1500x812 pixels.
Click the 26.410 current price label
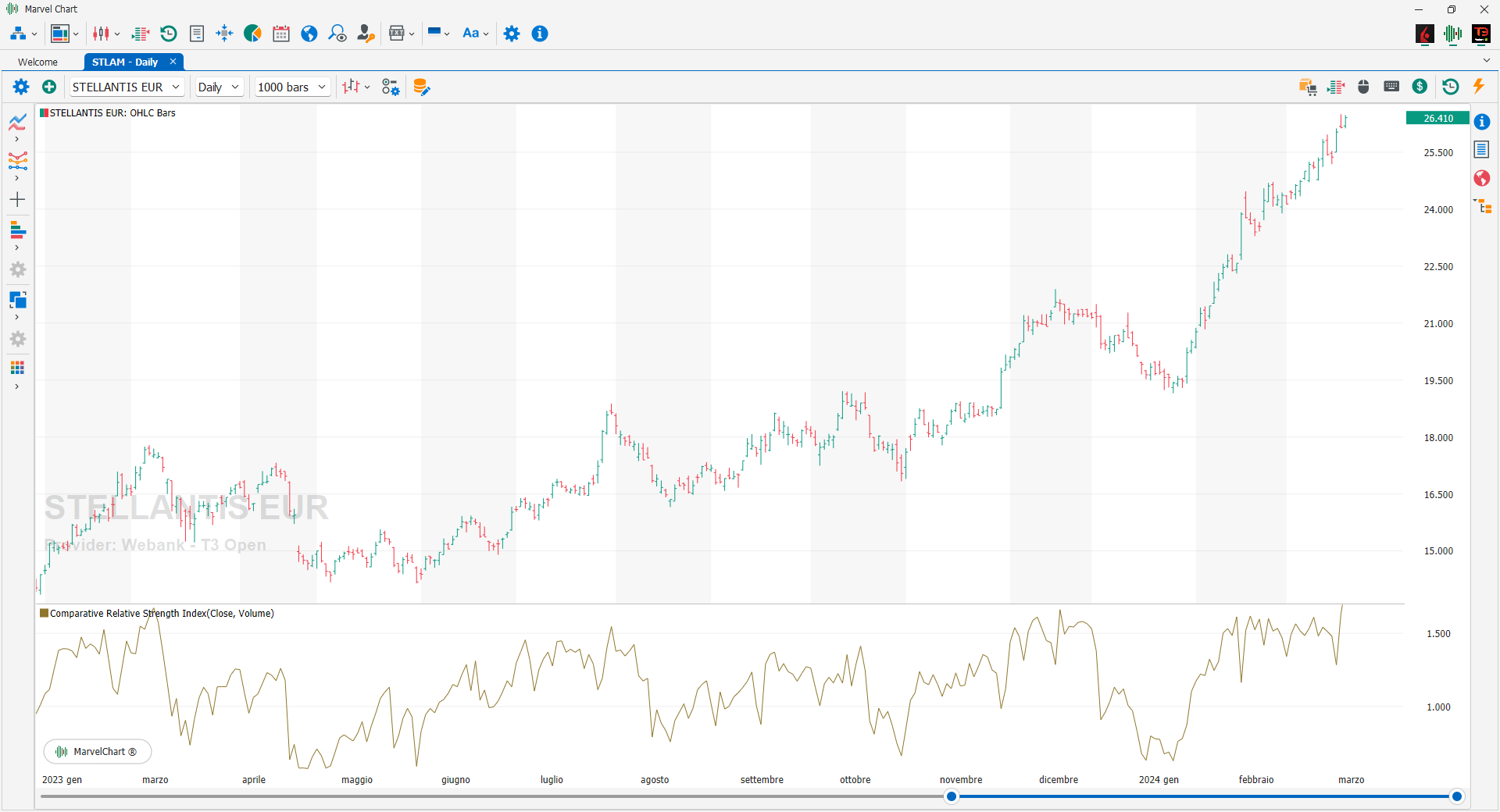click(x=1437, y=119)
